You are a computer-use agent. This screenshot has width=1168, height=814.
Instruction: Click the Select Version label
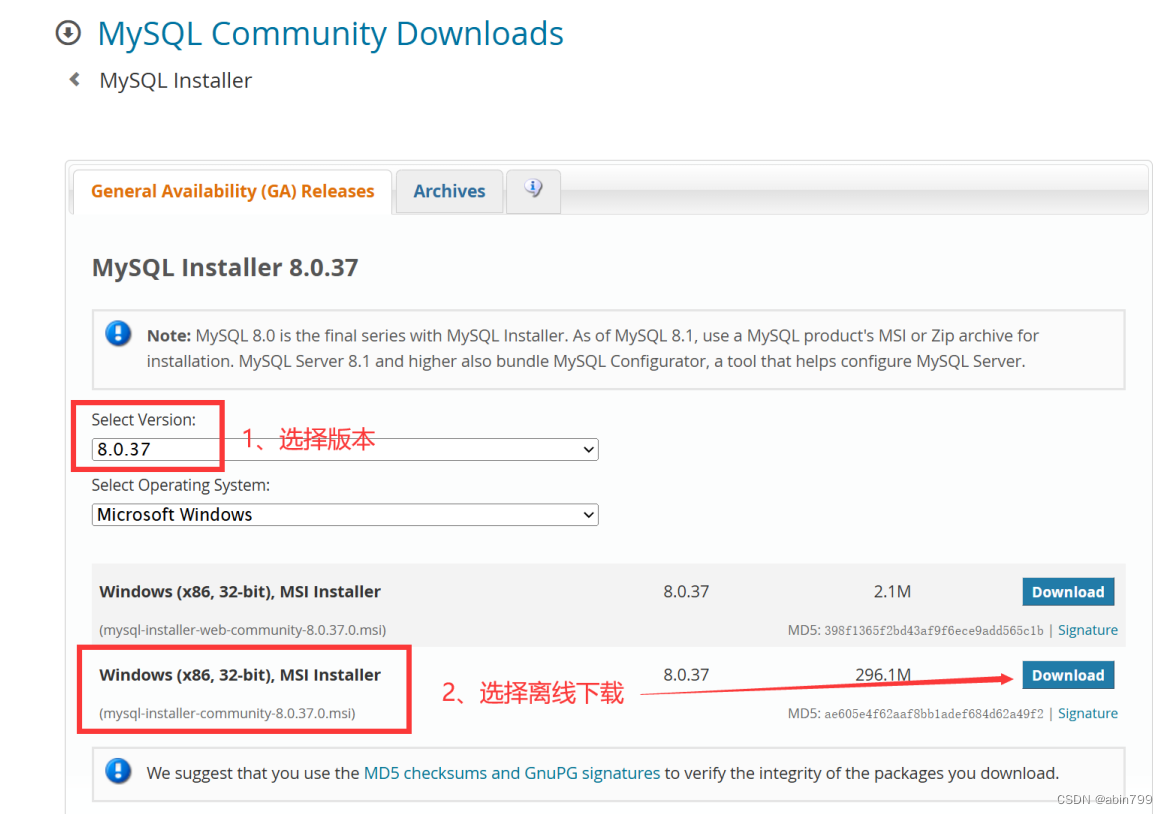tap(144, 420)
